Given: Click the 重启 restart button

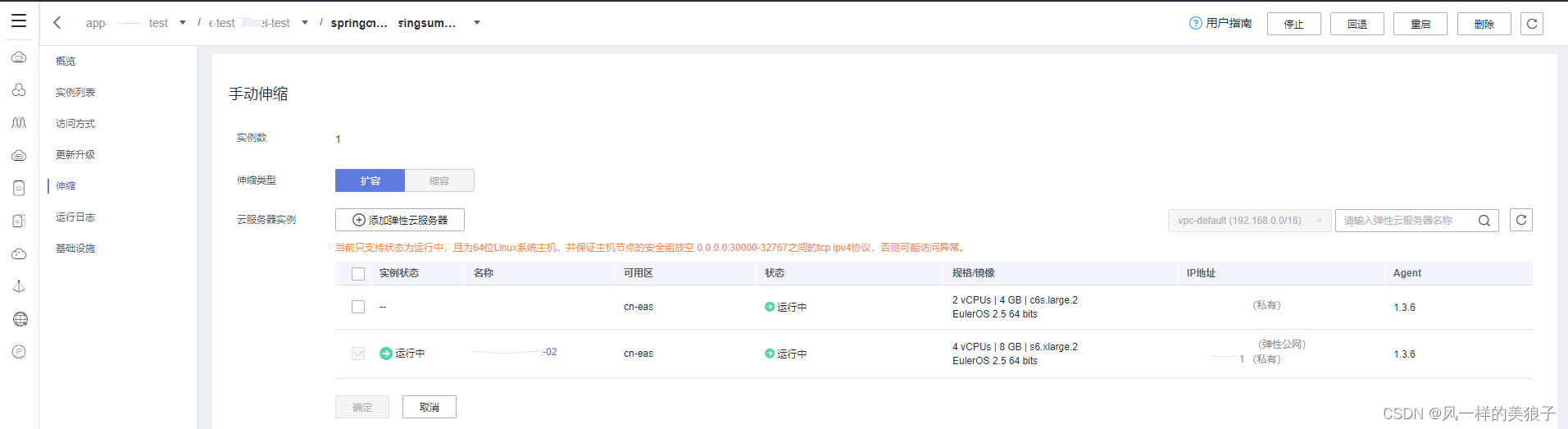Looking at the screenshot, I should [x=1420, y=24].
